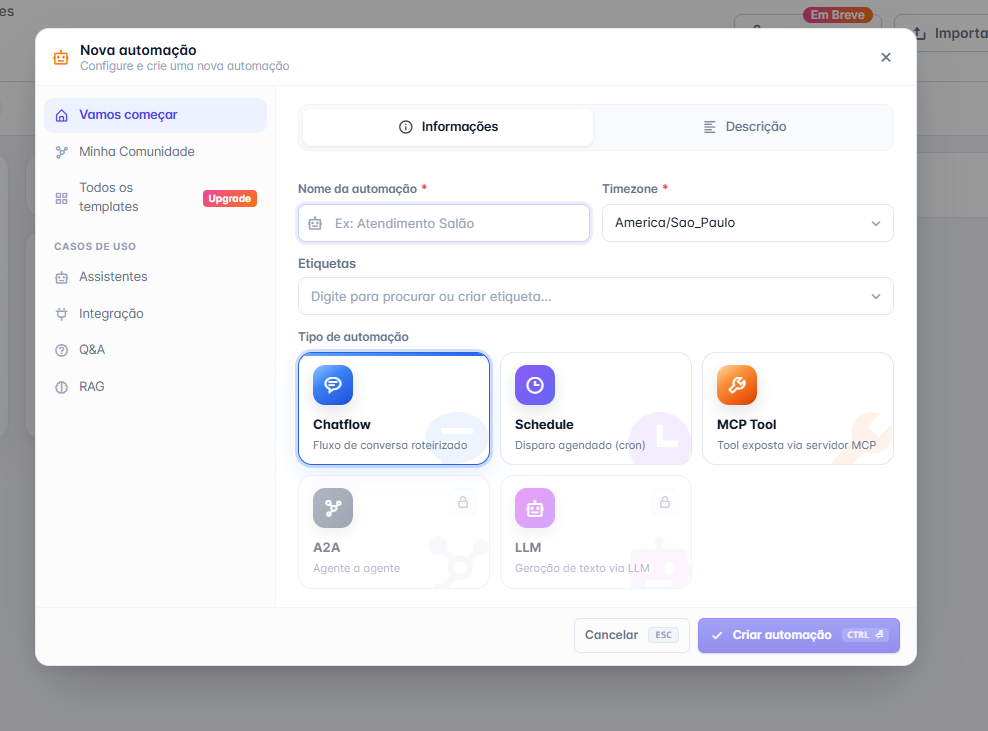The image size is (988, 731).
Task: Click the pink LLM robot icon
Action: click(535, 508)
